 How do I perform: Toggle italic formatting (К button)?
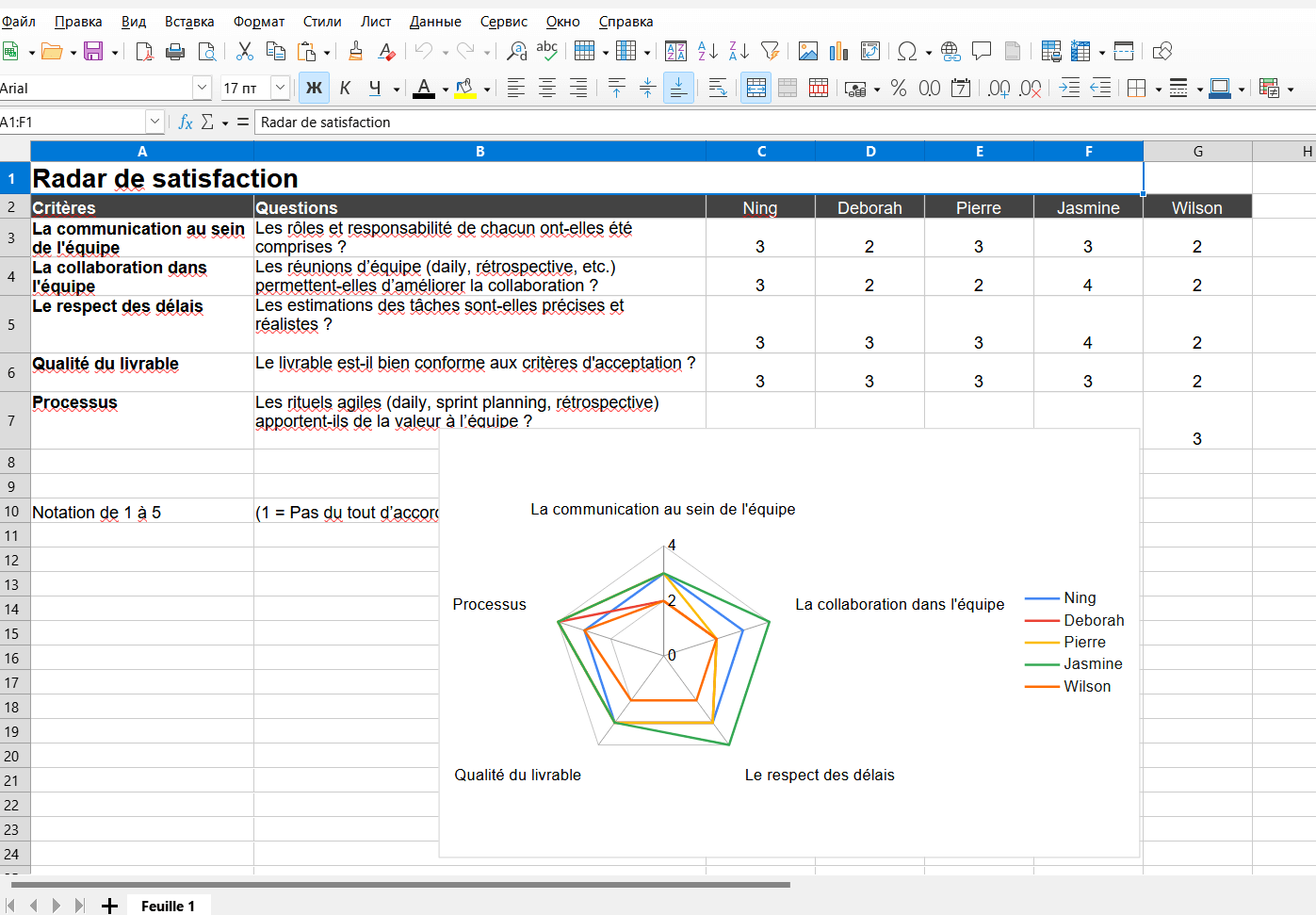coord(345,88)
